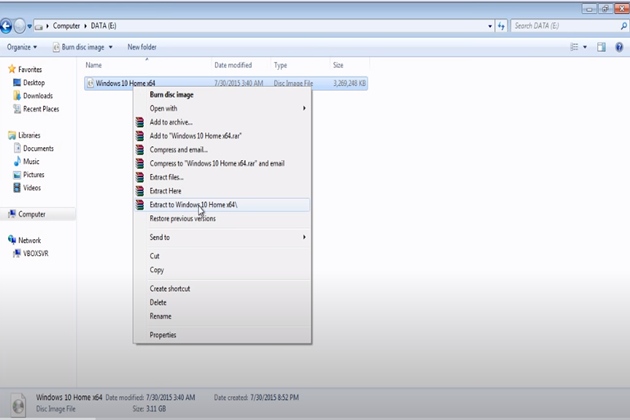This screenshot has height=420, width=630.
Task: Open Downloads folder icon in sidebar
Action: [14, 96]
